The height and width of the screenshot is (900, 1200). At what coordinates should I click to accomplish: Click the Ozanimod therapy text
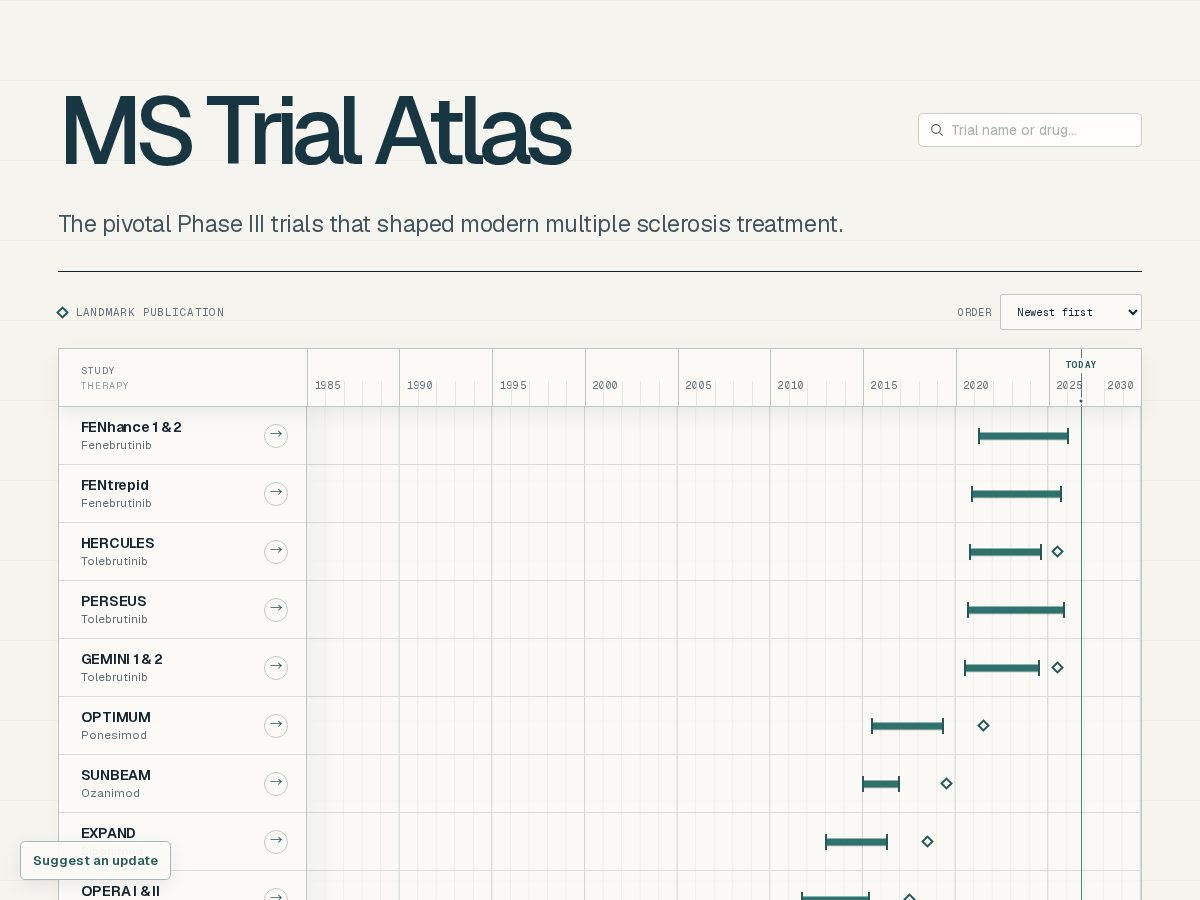pos(110,793)
